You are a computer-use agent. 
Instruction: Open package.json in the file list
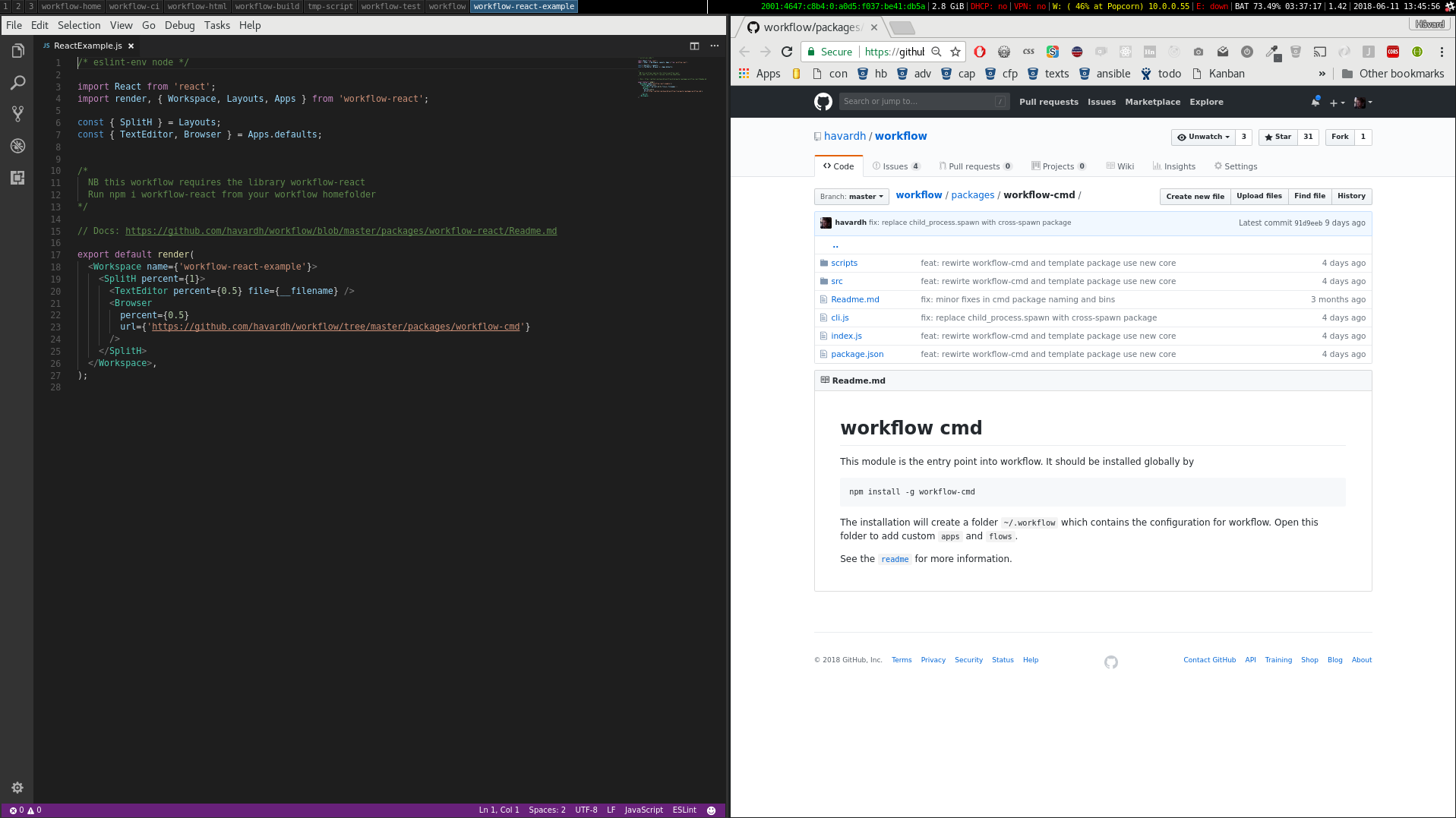click(x=857, y=354)
